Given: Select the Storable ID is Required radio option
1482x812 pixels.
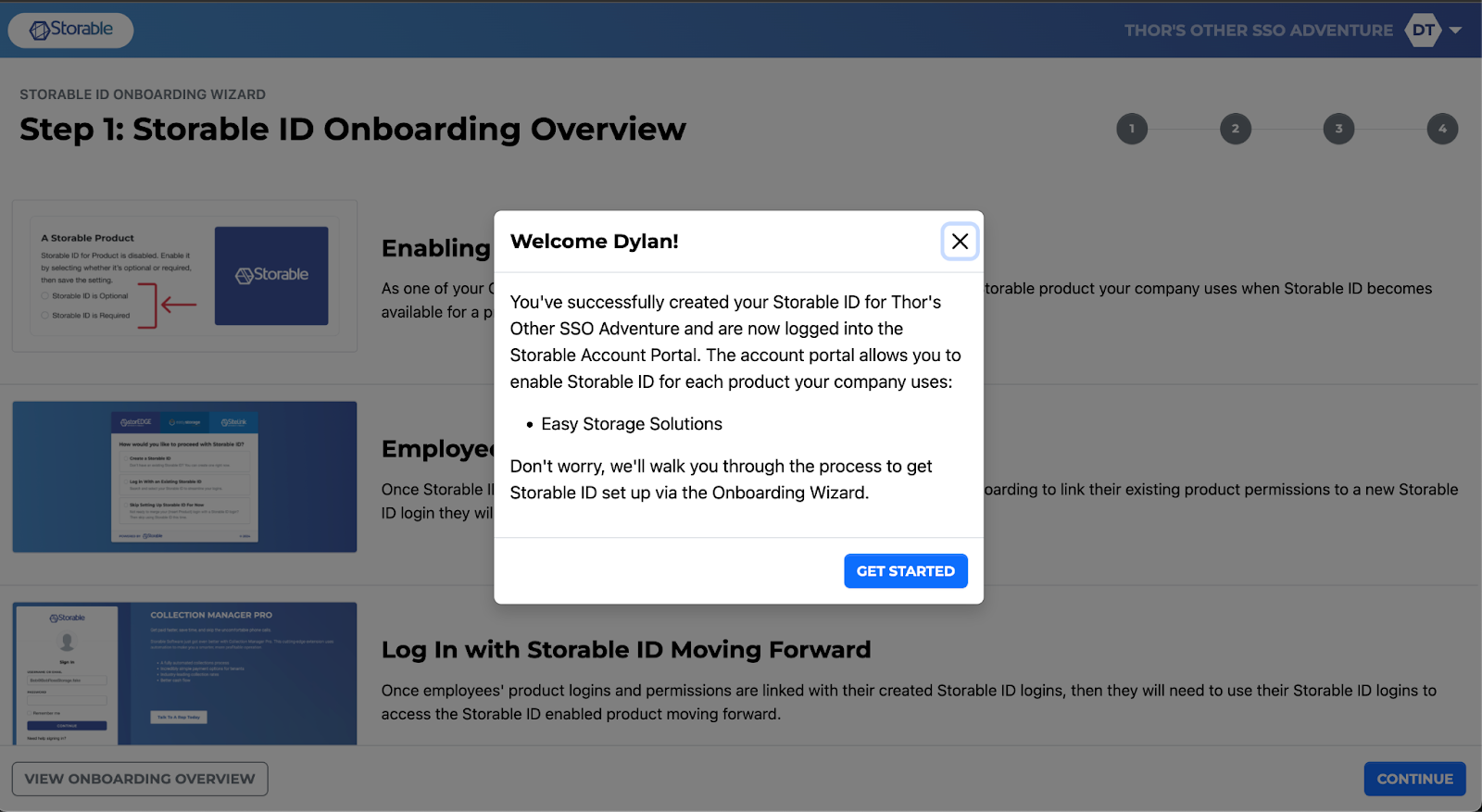Looking at the screenshot, I should click(x=45, y=316).
